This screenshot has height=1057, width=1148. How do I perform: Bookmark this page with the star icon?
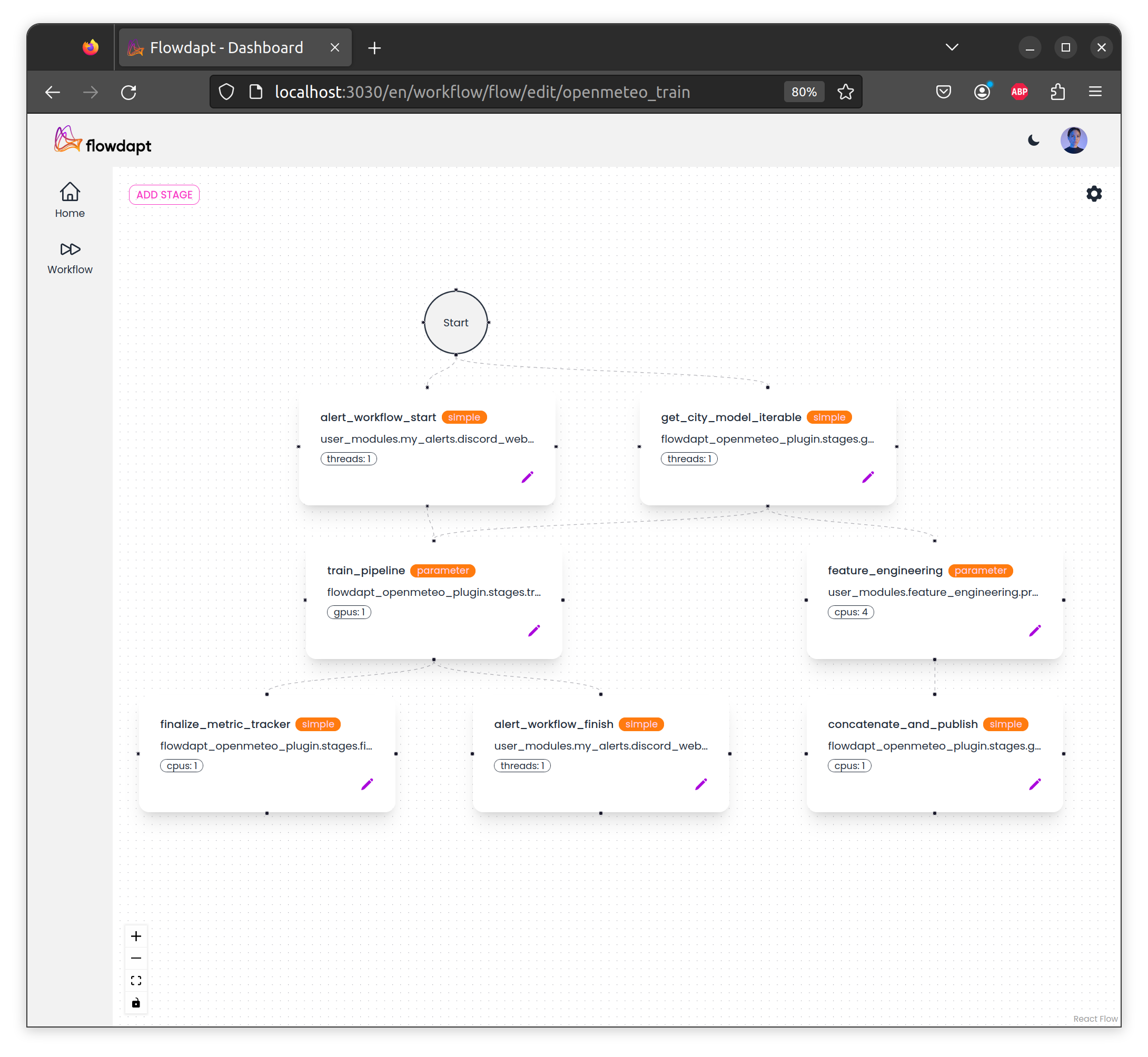[x=845, y=92]
